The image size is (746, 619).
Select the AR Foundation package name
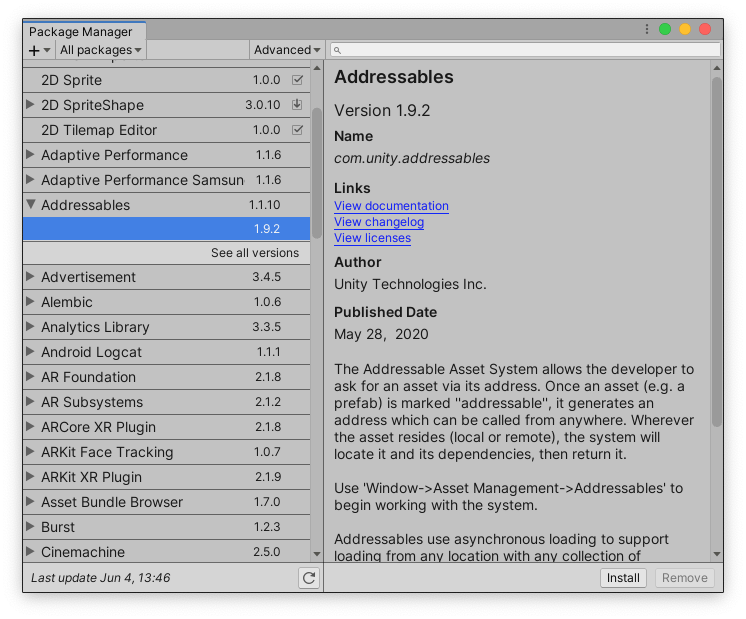88,377
